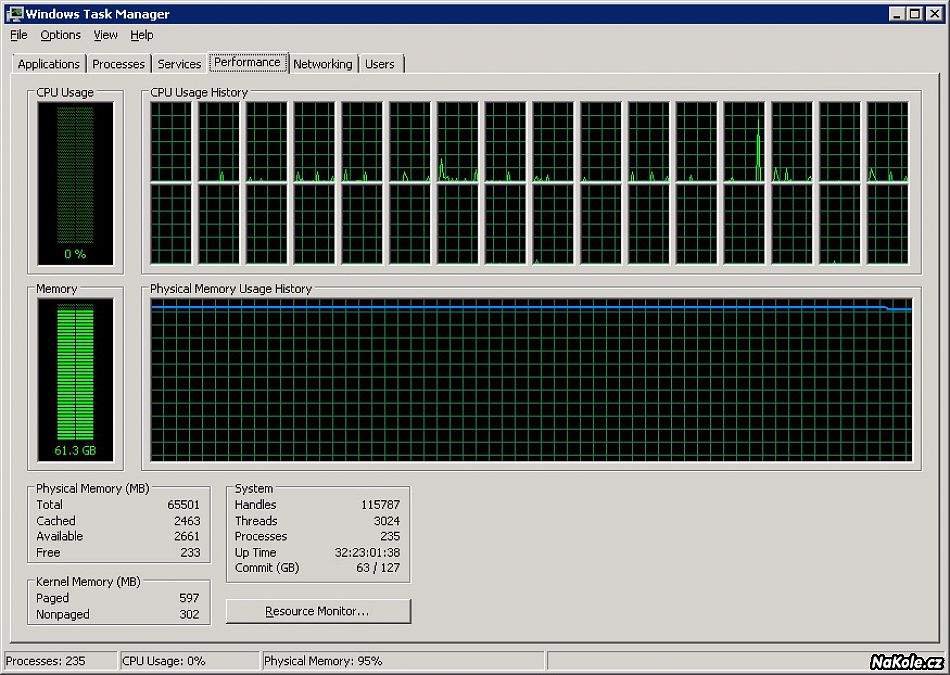The image size is (950, 675).
Task: Switch to the Processes tab
Action: [x=118, y=64]
